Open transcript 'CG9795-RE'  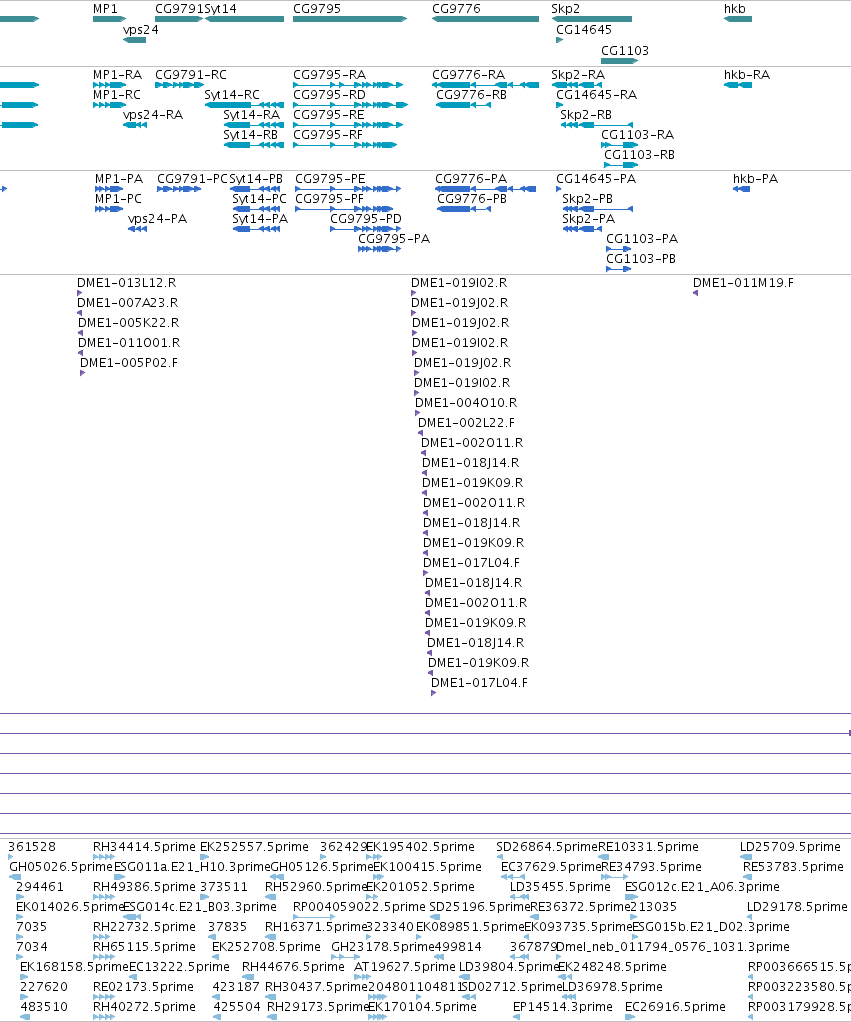[329, 115]
